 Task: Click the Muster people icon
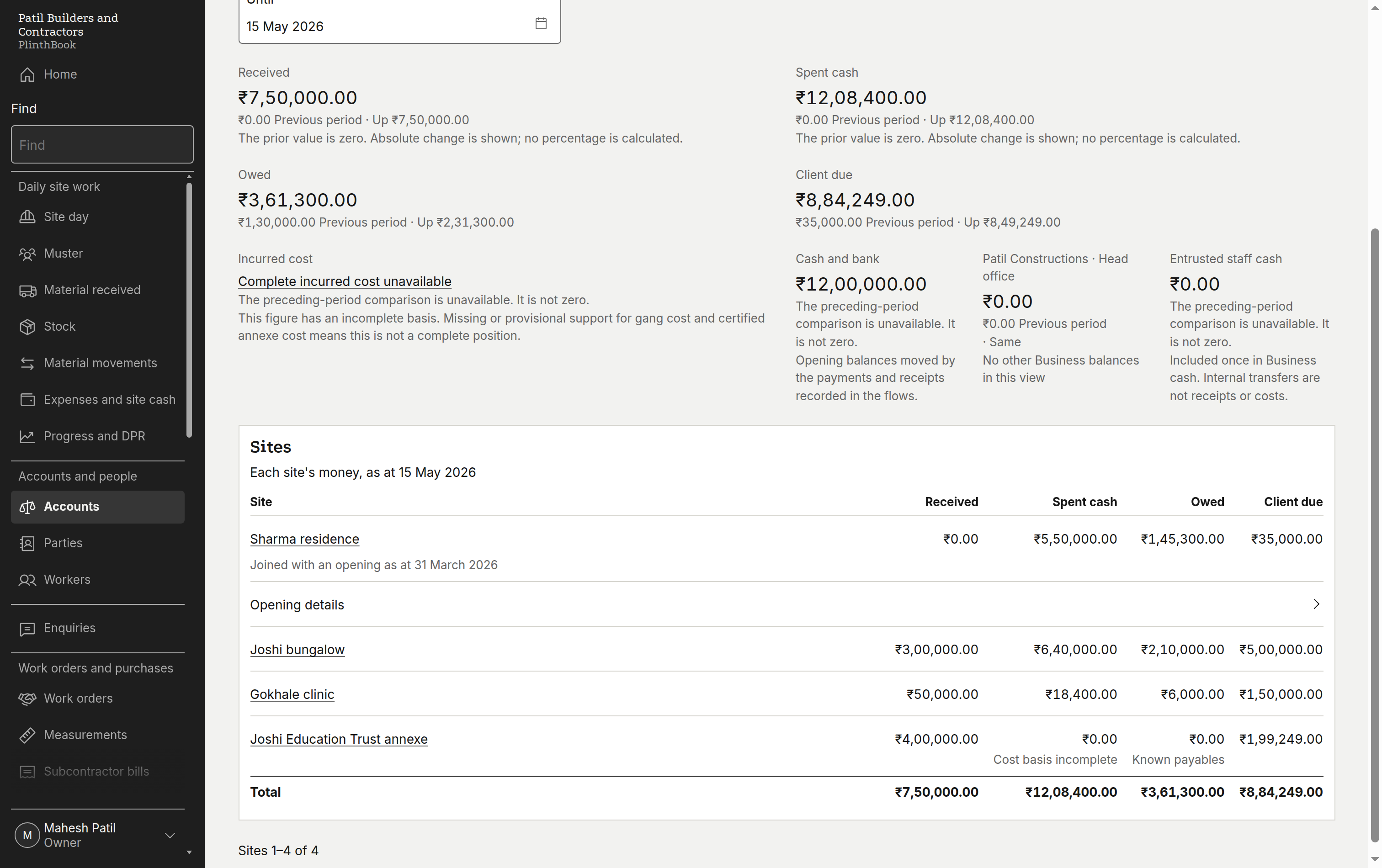click(27, 254)
